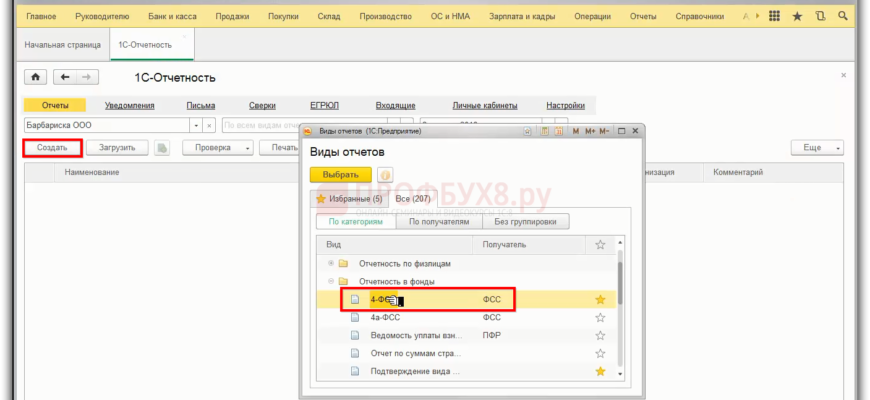Click the Создать button

click(x=52, y=148)
